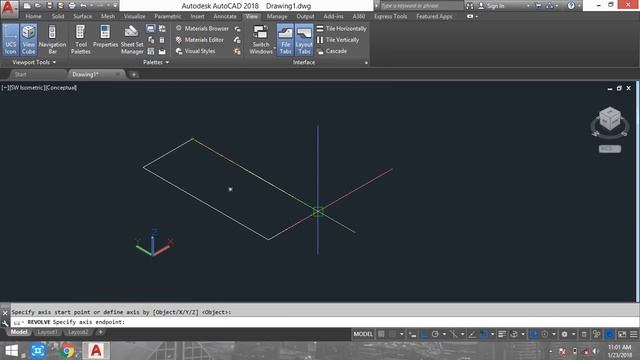Toggle grid display in status bar
The width and height of the screenshot is (640, 360).
381,334
